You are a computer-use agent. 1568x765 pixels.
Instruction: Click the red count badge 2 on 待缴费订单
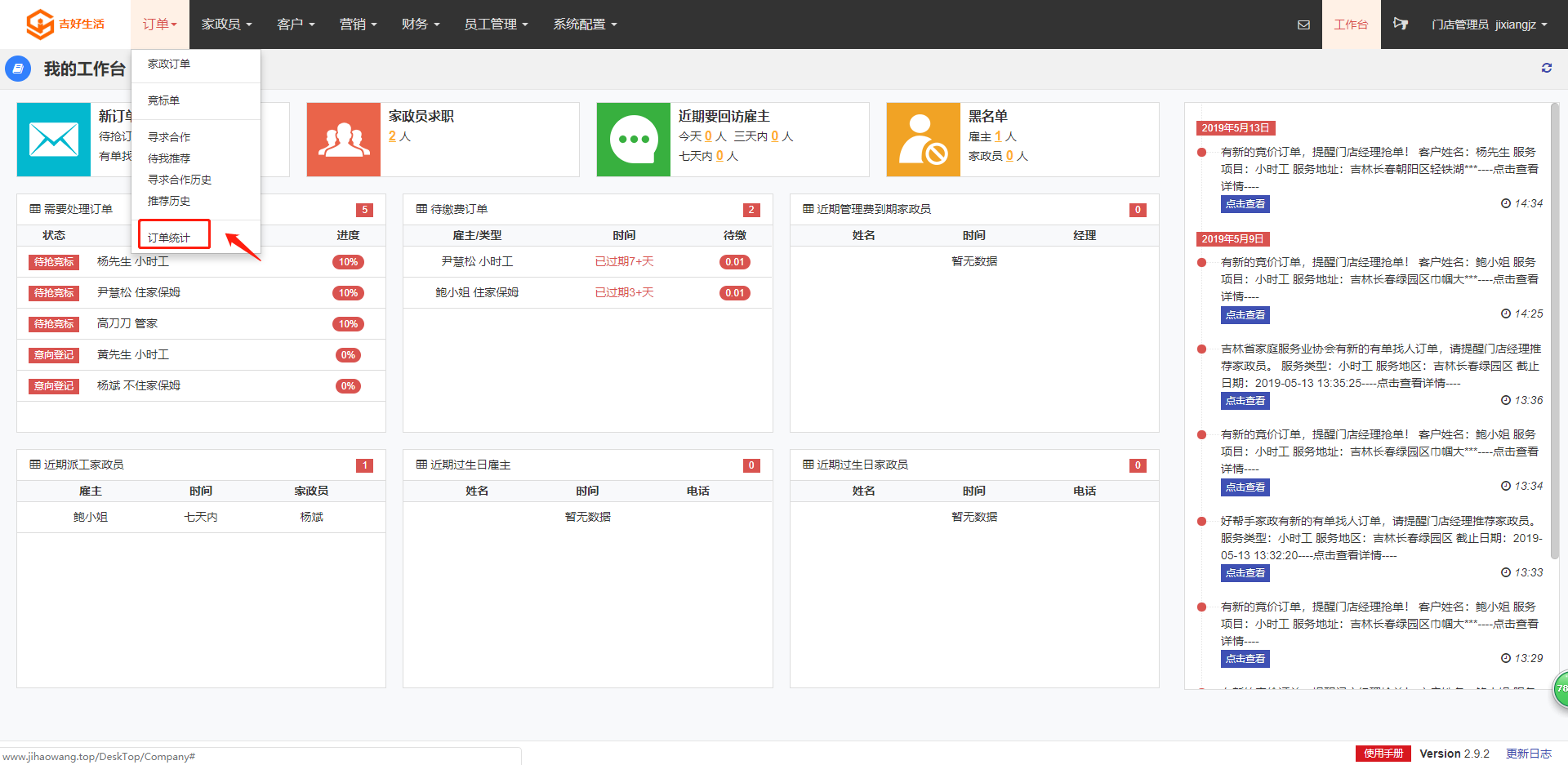click(751, 210)
